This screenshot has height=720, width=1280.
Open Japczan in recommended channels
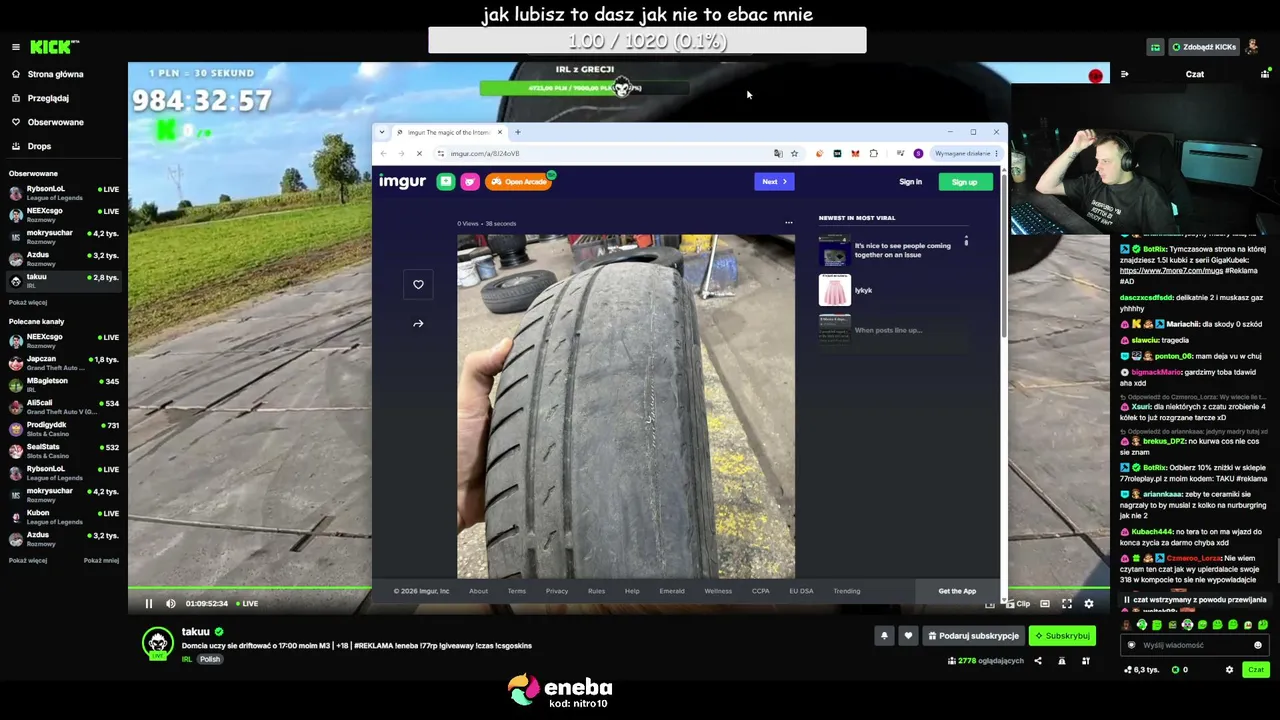[63, 362]
